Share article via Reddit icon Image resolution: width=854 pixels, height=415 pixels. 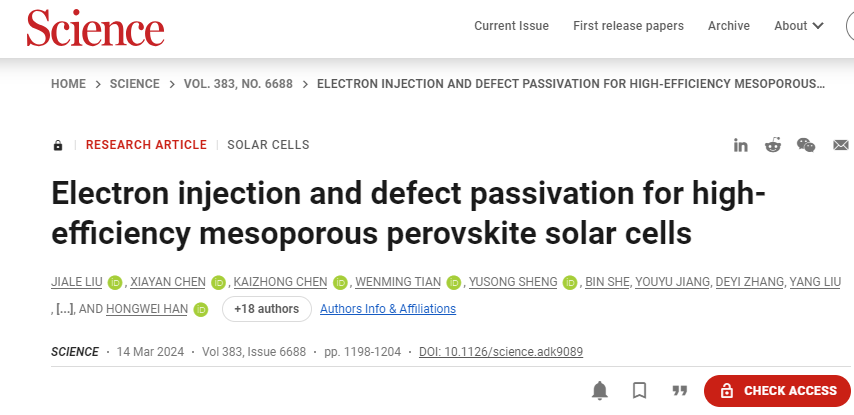click(x=773, y=145)
